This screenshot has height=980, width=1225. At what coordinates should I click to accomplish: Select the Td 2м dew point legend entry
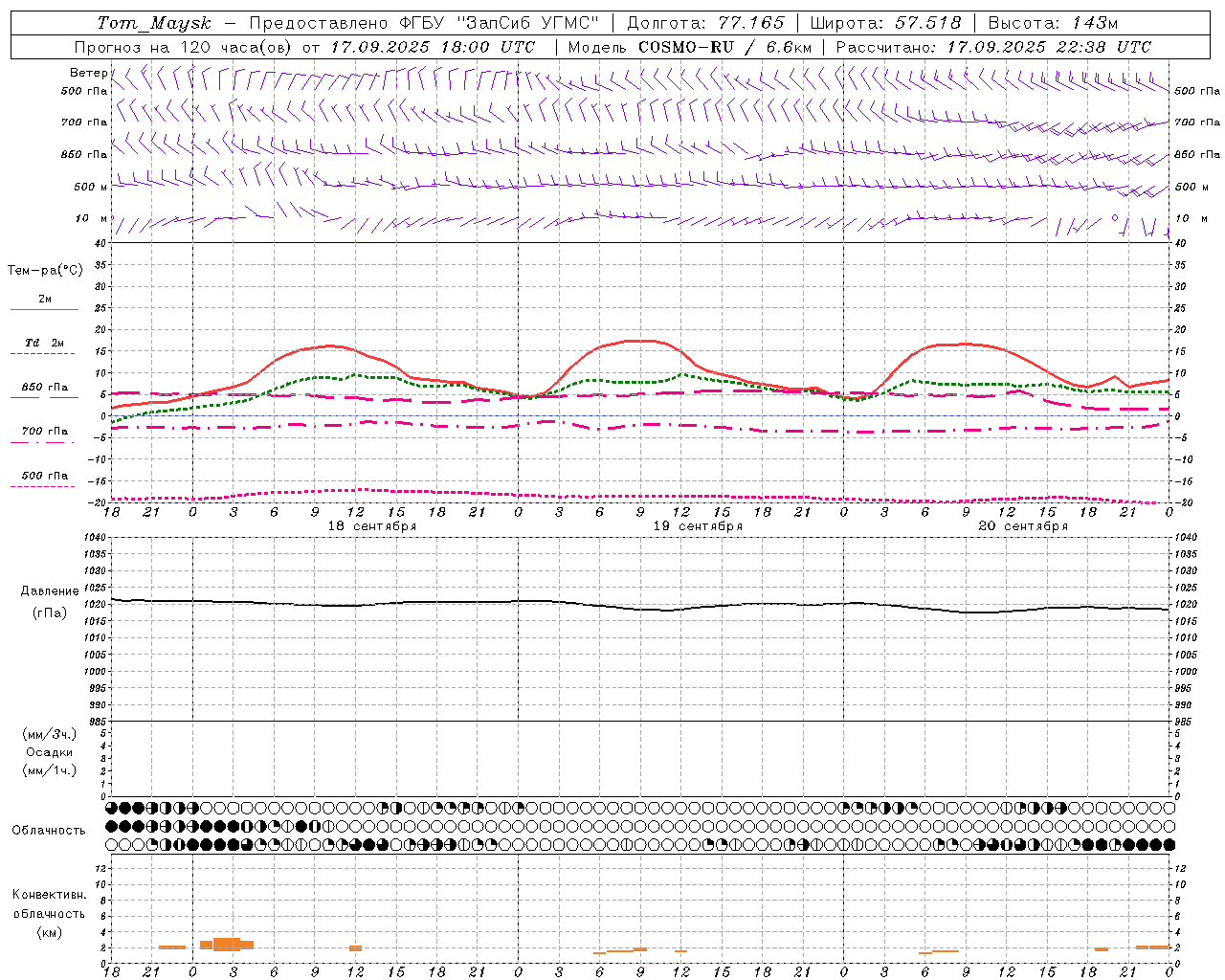tap(44, 343)
